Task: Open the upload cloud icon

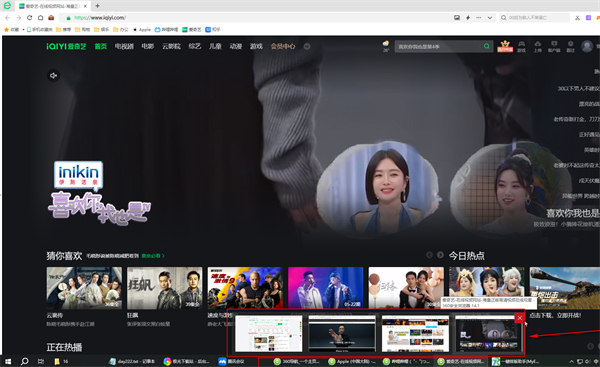Action: pyautogui.click(x=538, y=46)
